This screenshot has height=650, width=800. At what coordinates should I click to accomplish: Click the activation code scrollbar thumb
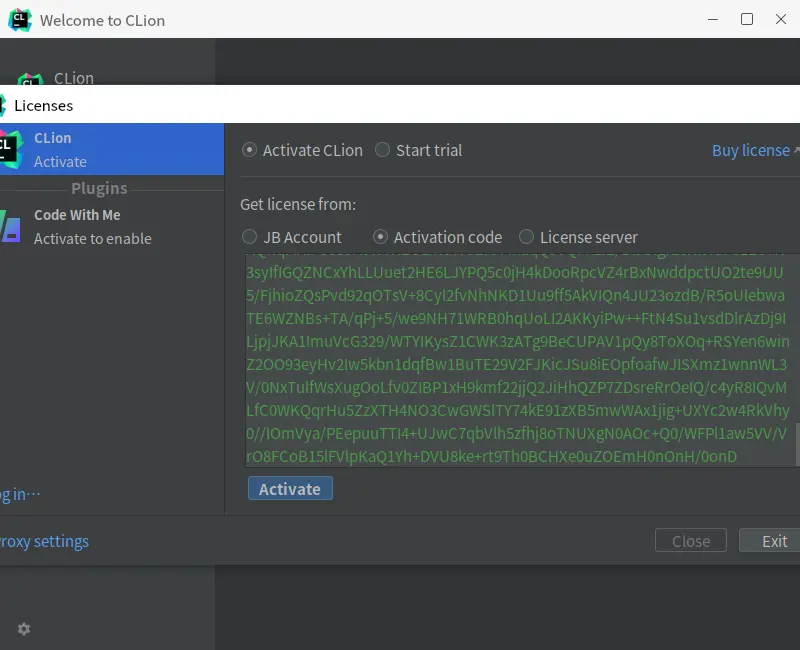tap(797, 444)
